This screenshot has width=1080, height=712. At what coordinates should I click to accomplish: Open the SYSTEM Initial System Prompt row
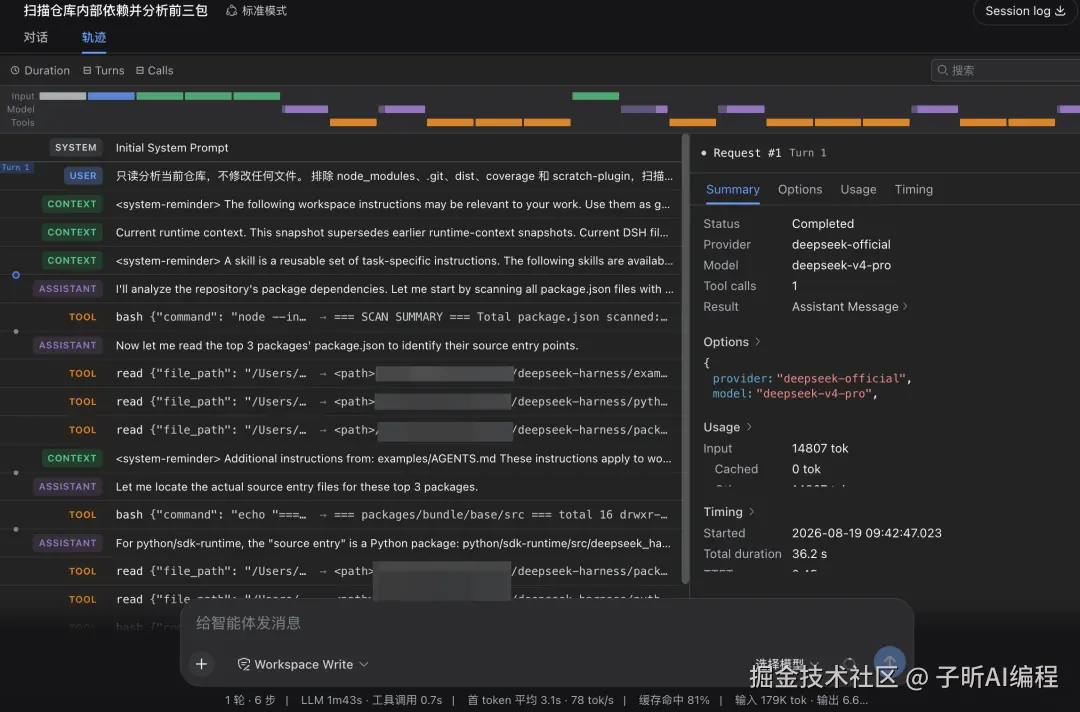[x=341, y=147]
